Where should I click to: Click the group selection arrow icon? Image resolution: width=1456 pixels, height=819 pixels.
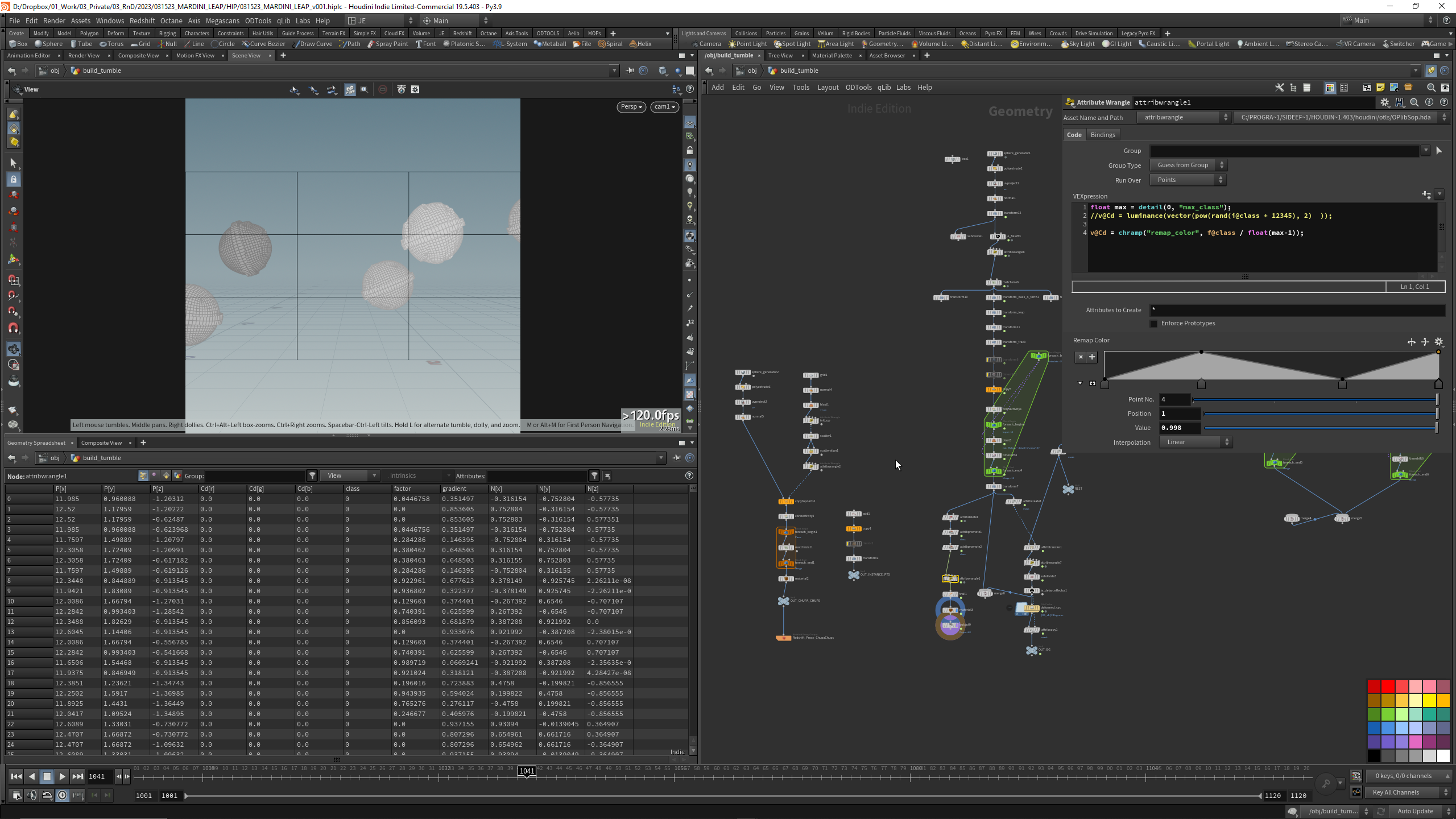coord(1440,151)
